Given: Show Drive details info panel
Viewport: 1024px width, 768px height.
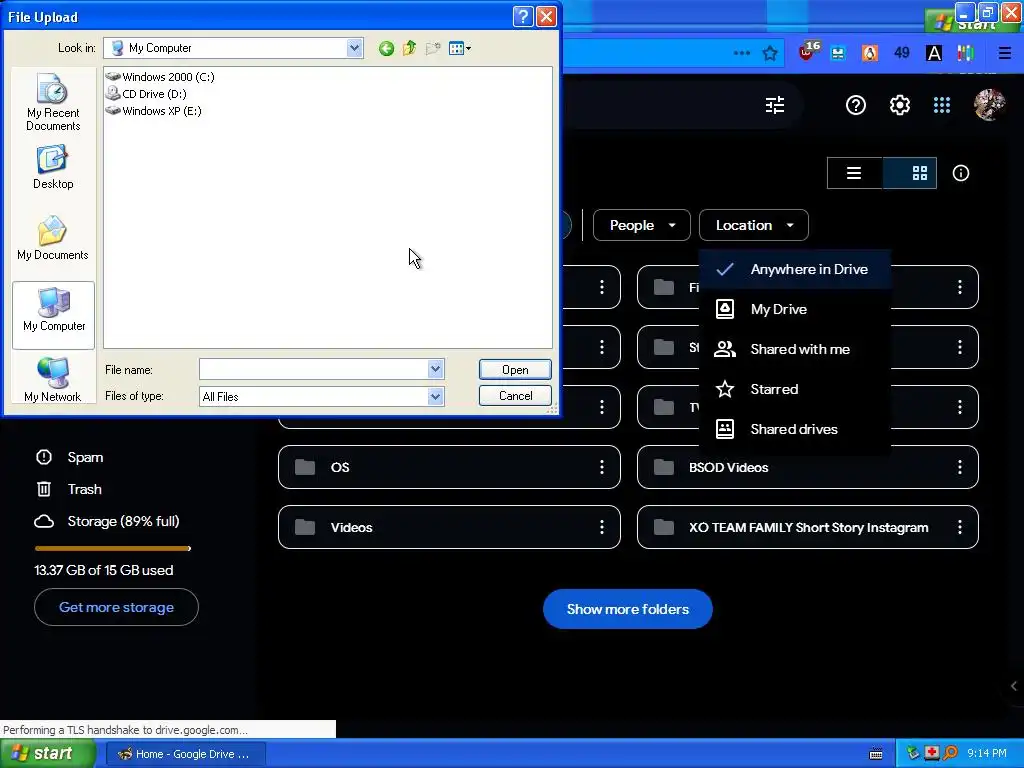Looking at the screenshot, I should pyautogui.click(x=961, y=173).
